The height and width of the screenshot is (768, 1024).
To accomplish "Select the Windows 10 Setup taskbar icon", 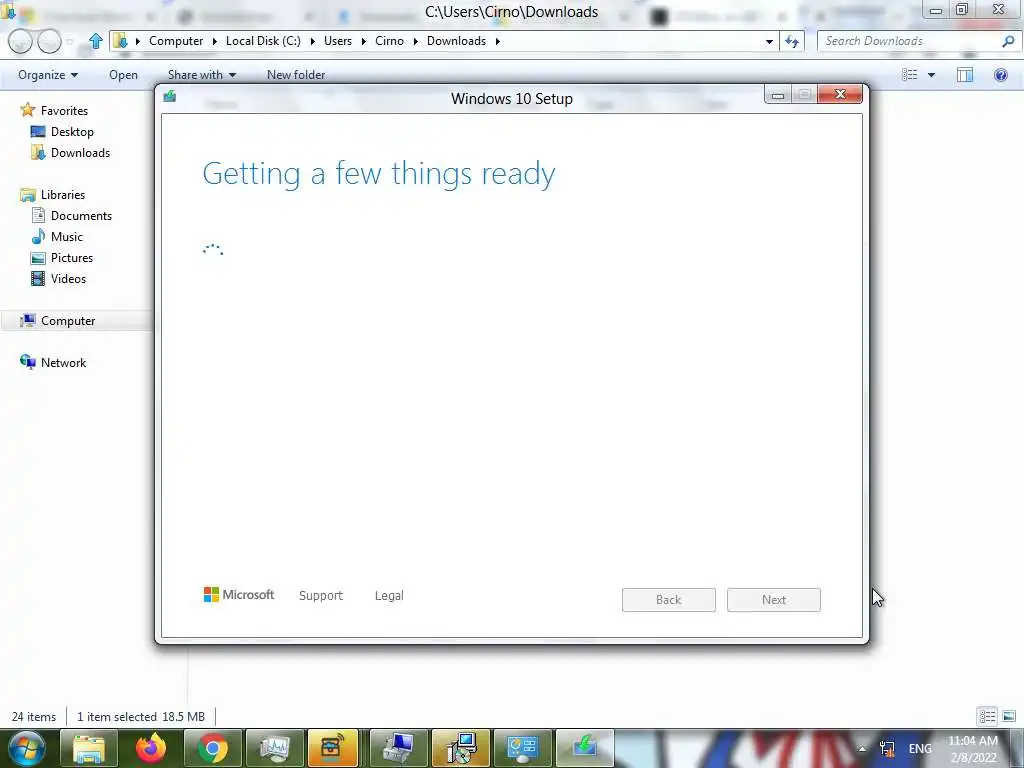I will pos(584,748).
